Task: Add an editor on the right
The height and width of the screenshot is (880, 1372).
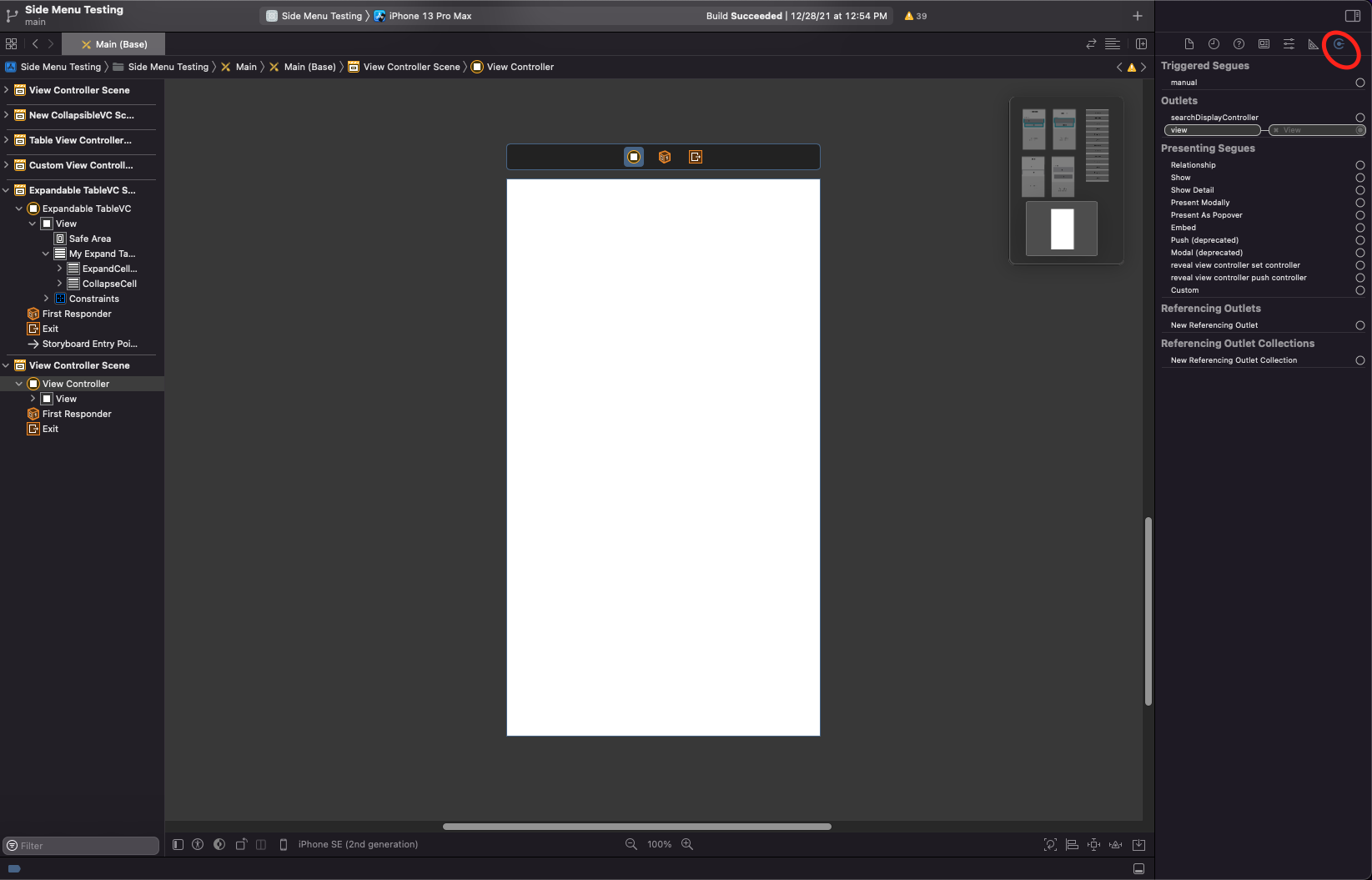Action: pyautogui.click(x=1141, y=44)
